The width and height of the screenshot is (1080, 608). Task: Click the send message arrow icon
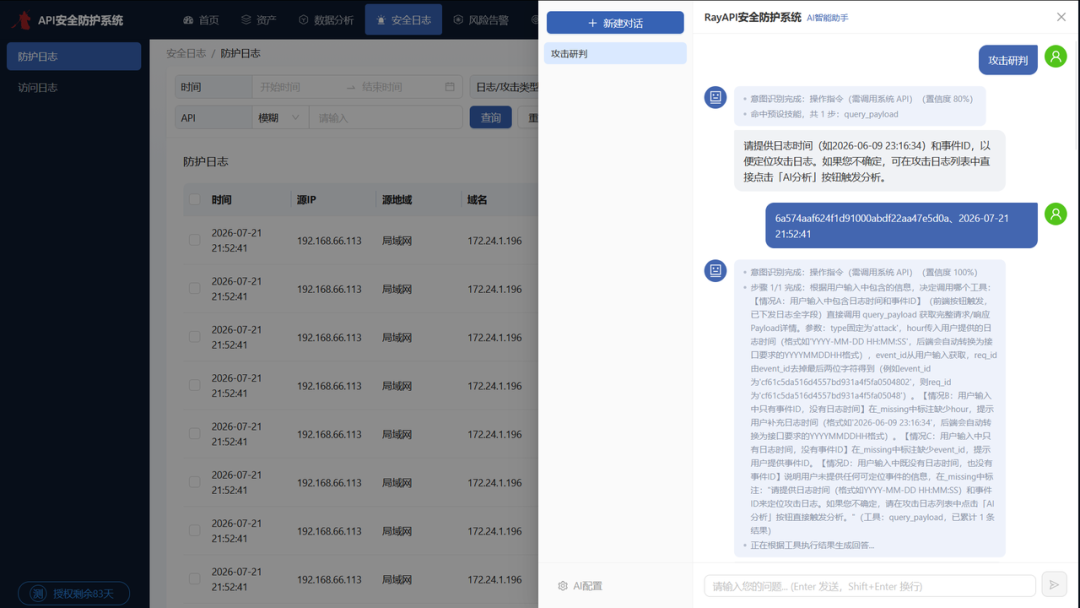pos(1054,585)
